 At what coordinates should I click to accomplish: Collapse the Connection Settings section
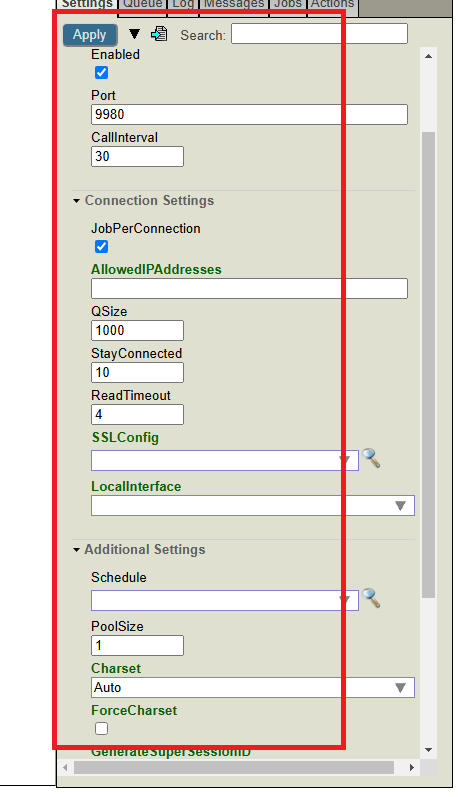point(143,201)
